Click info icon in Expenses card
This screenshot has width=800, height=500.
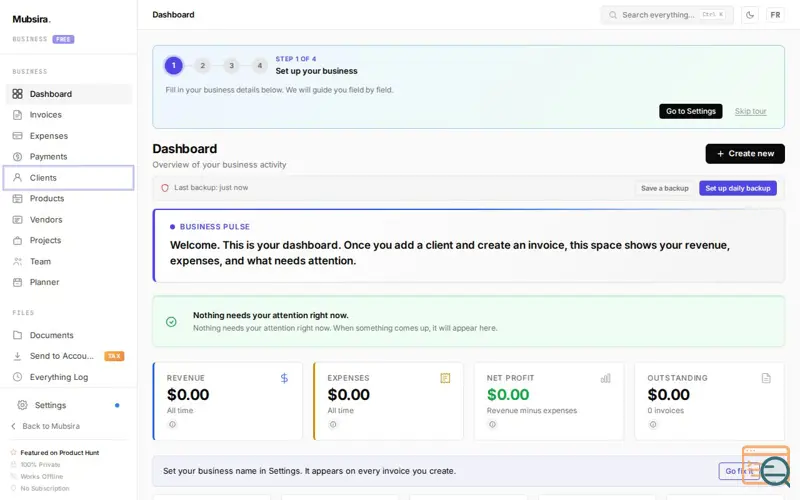point(333,424)
